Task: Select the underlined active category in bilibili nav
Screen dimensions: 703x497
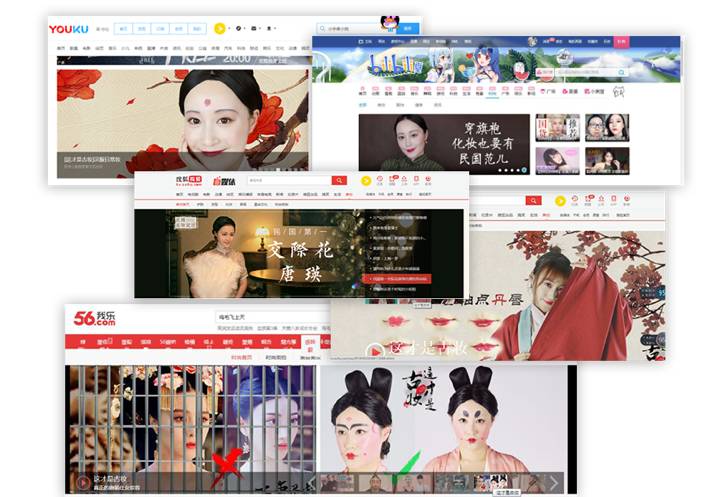Action: (x=492, y=91)
